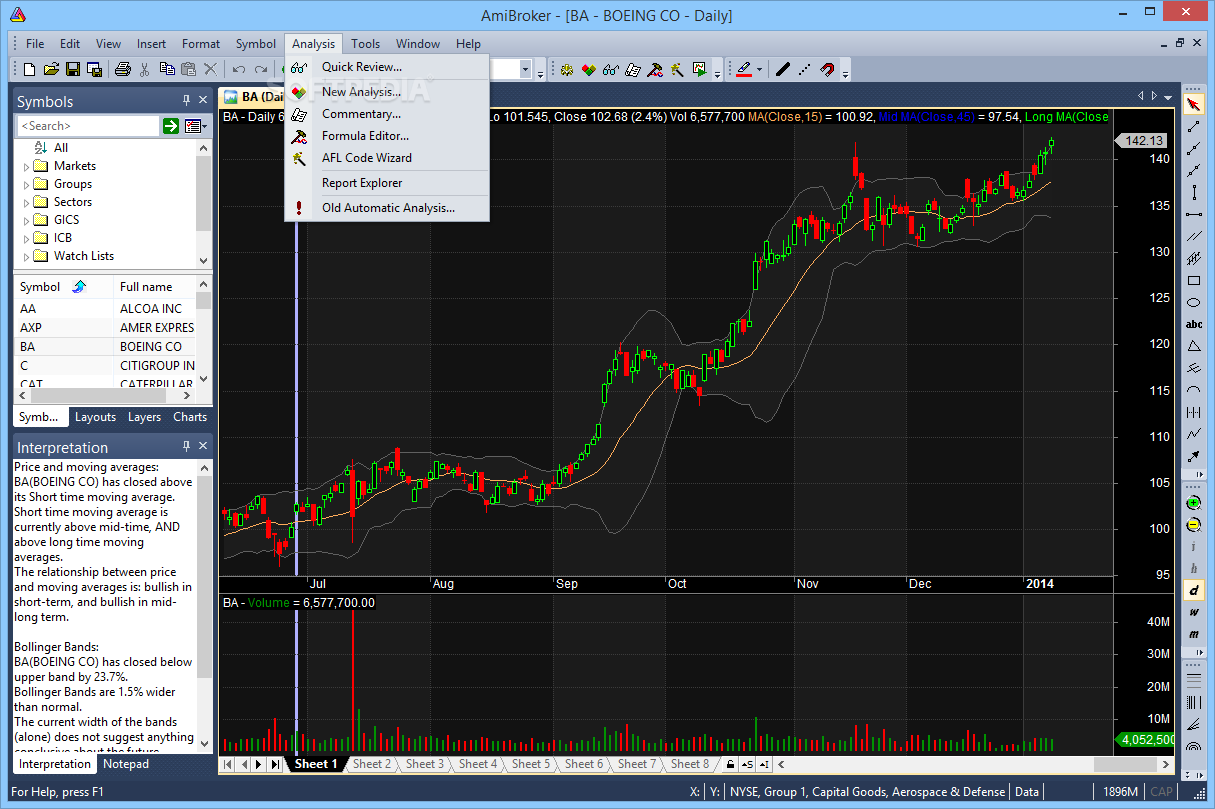Image resolution: width=1215 pixels, height=809 pixels.
Task: Click the dotted line style icon
Action: [805, 69]
